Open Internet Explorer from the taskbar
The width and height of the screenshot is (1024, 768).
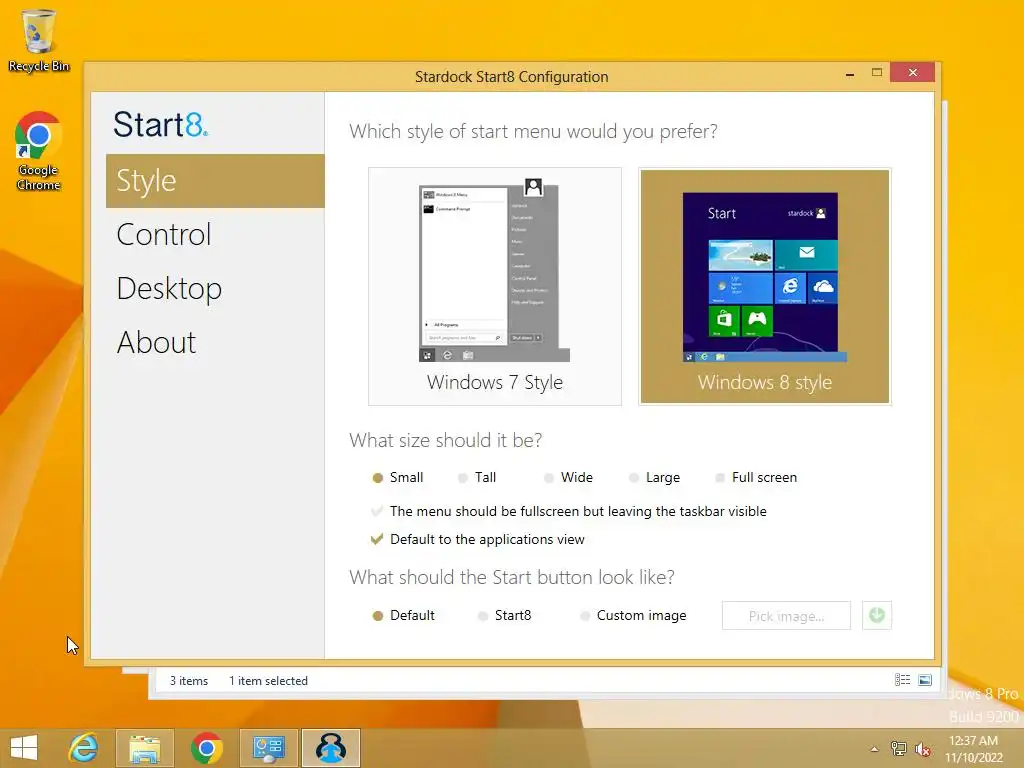pos(84,748)
